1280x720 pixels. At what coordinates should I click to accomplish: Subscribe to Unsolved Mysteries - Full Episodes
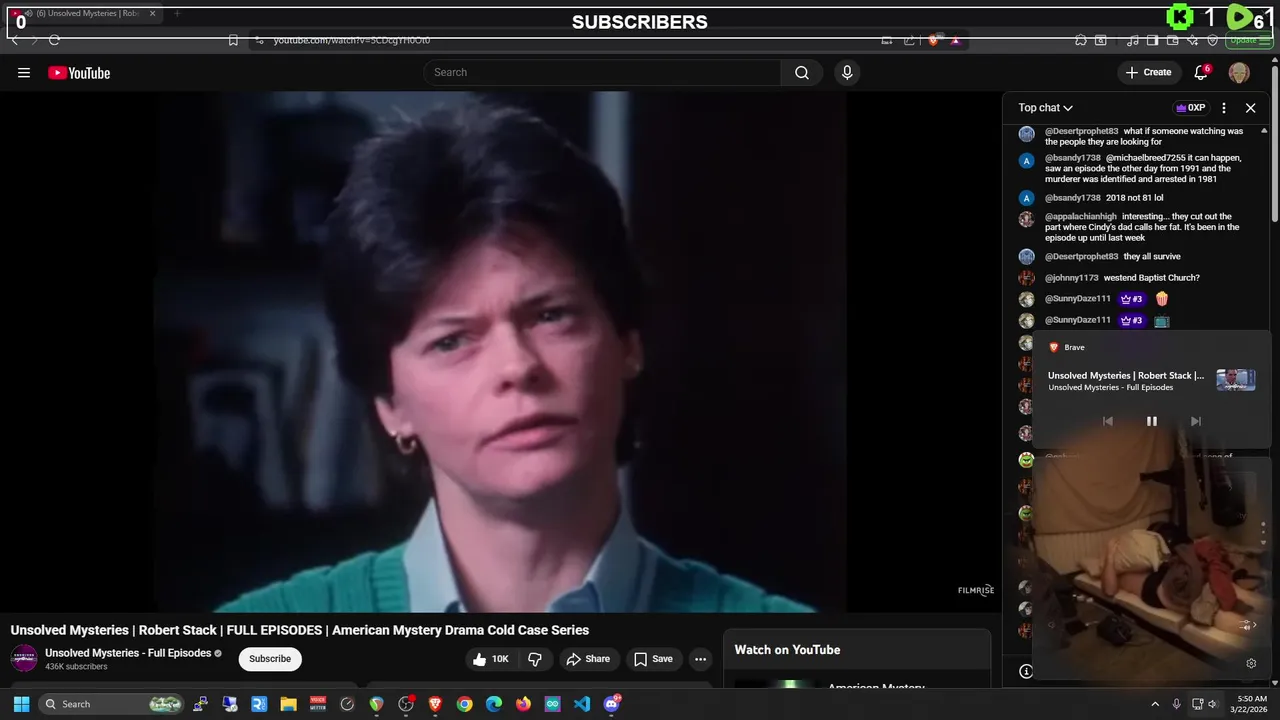[x=270, y=659]
